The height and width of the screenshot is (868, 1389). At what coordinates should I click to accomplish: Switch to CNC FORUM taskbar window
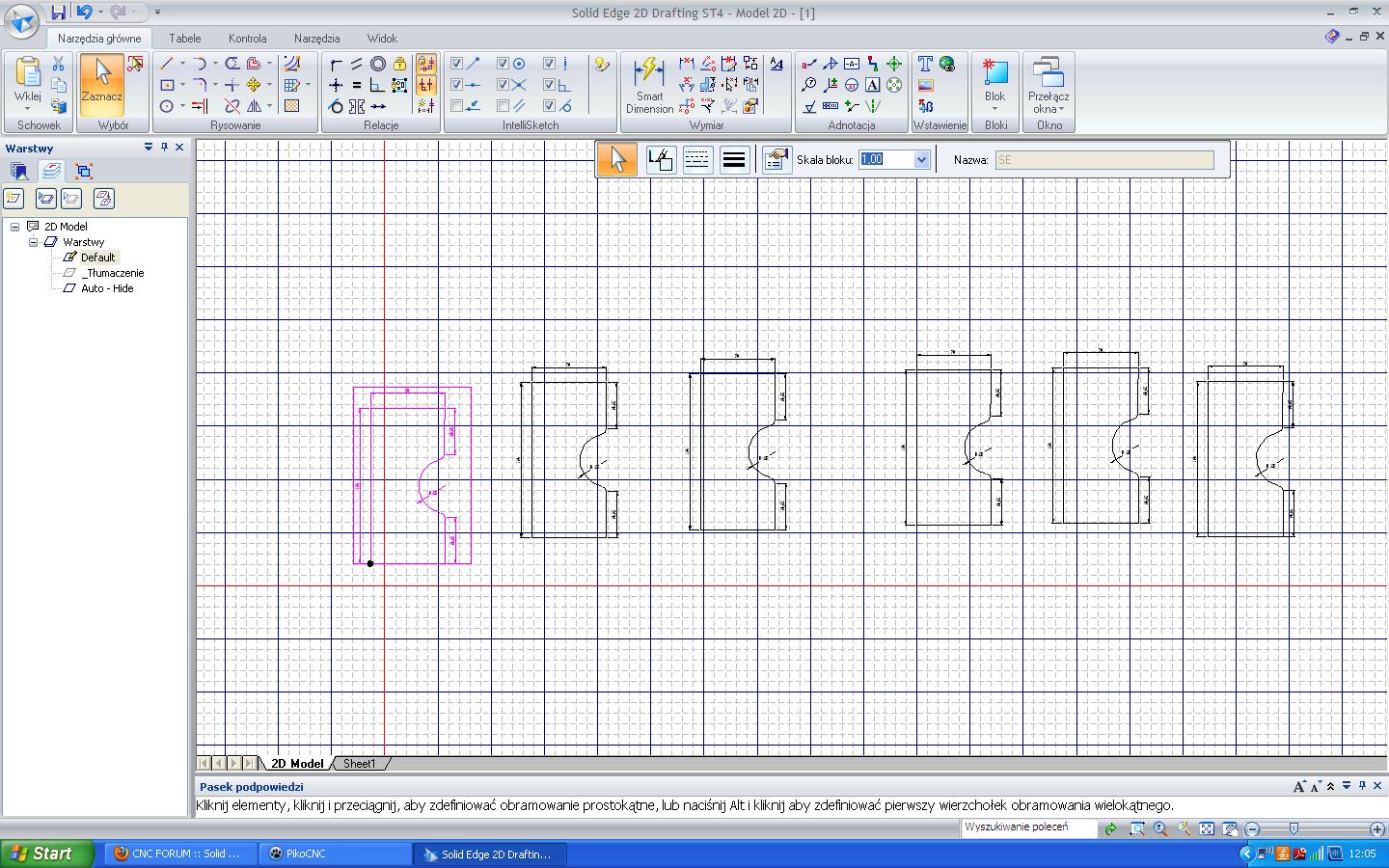(179, 854)
